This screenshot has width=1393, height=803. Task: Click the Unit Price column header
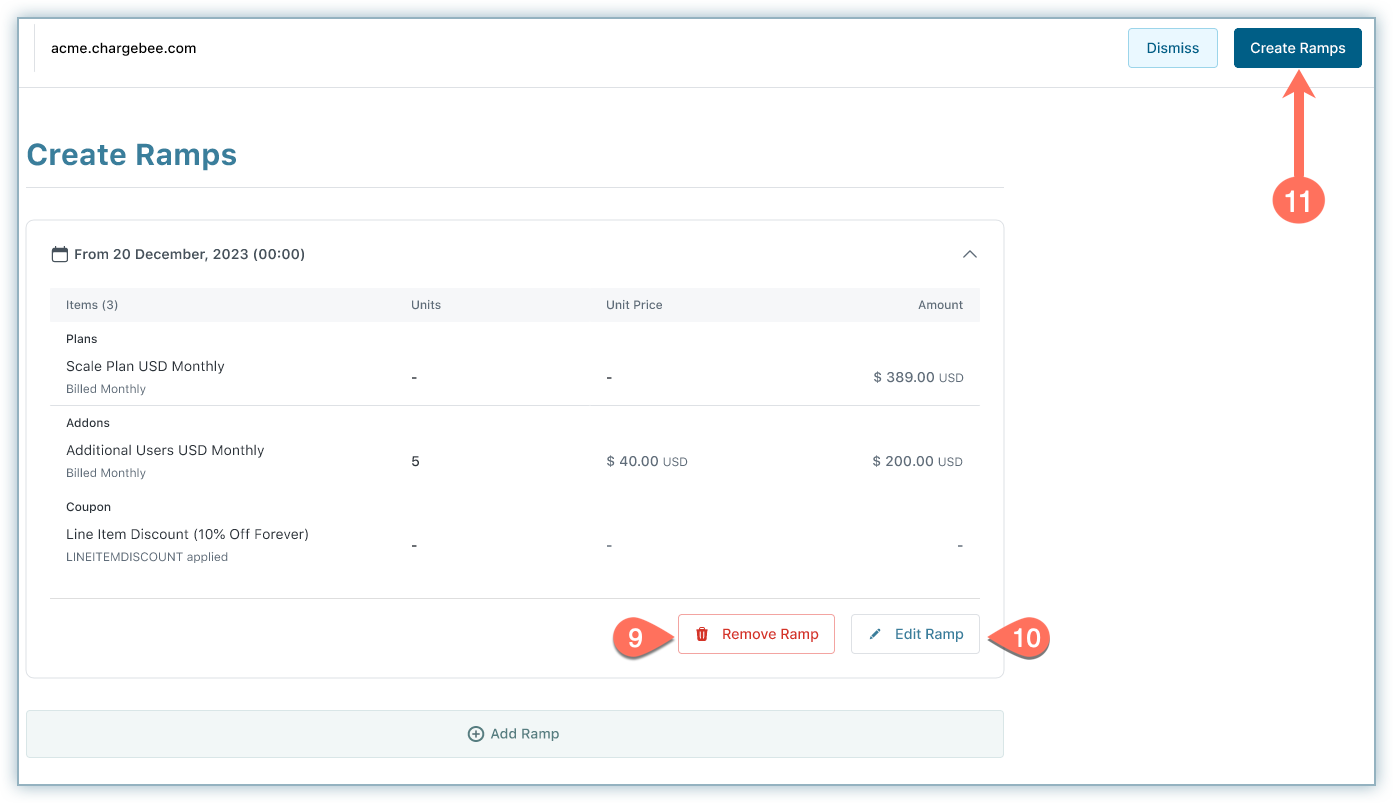[x=634, y=305]
